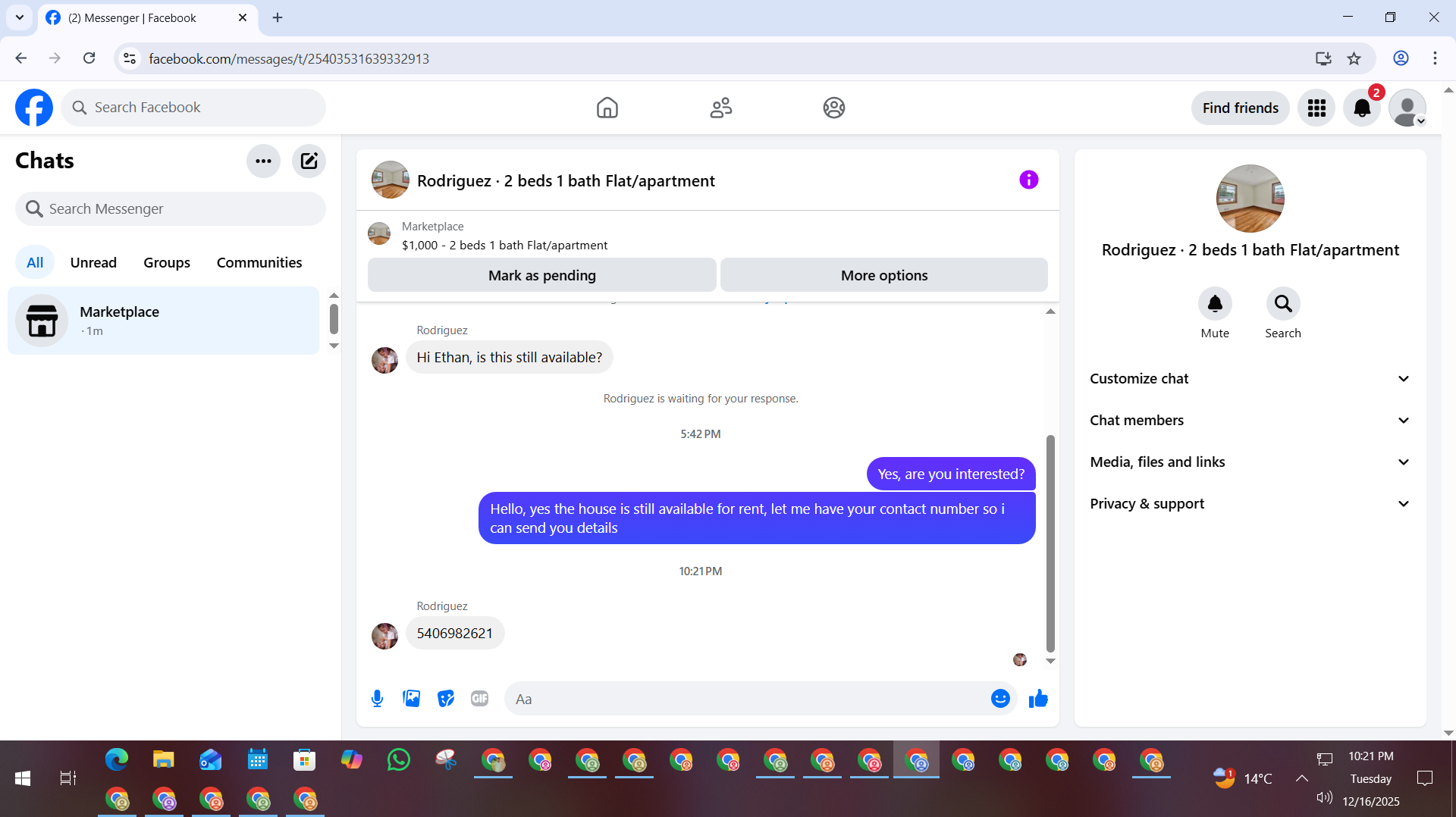This screenshot has height=817, width=1456.
Task: Open browser tab search dropdown
Action: (x=20, y=17)
